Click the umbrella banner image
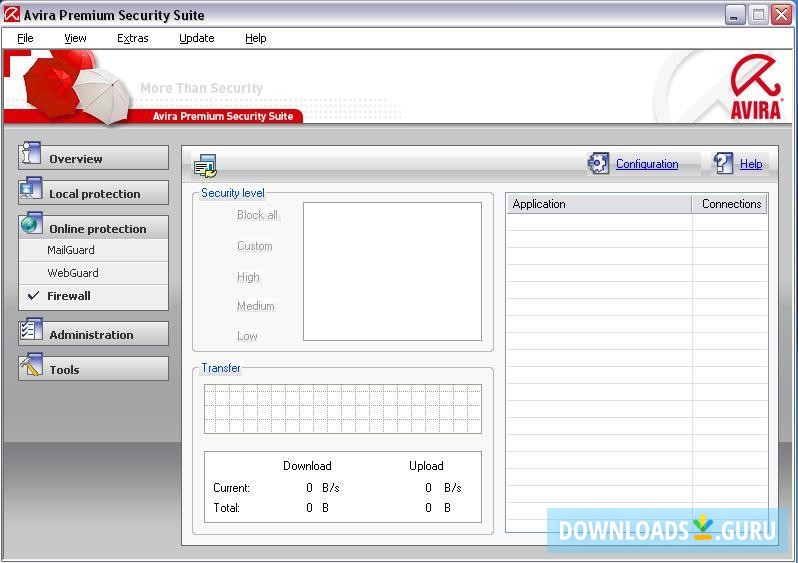798x563 pixels. click(76, 87)
